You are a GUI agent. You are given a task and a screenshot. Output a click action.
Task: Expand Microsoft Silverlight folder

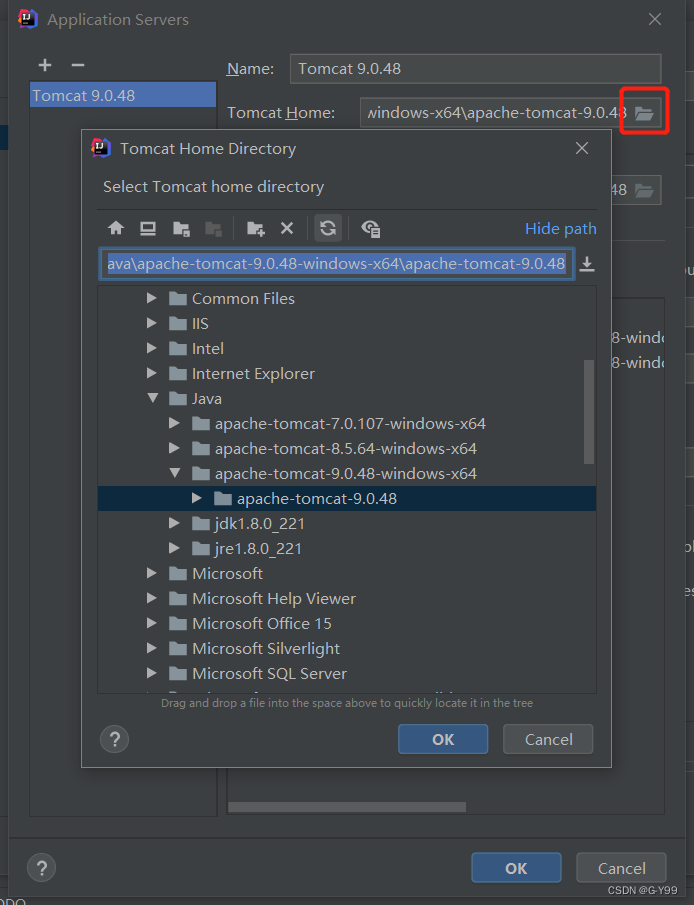(151, 648)
